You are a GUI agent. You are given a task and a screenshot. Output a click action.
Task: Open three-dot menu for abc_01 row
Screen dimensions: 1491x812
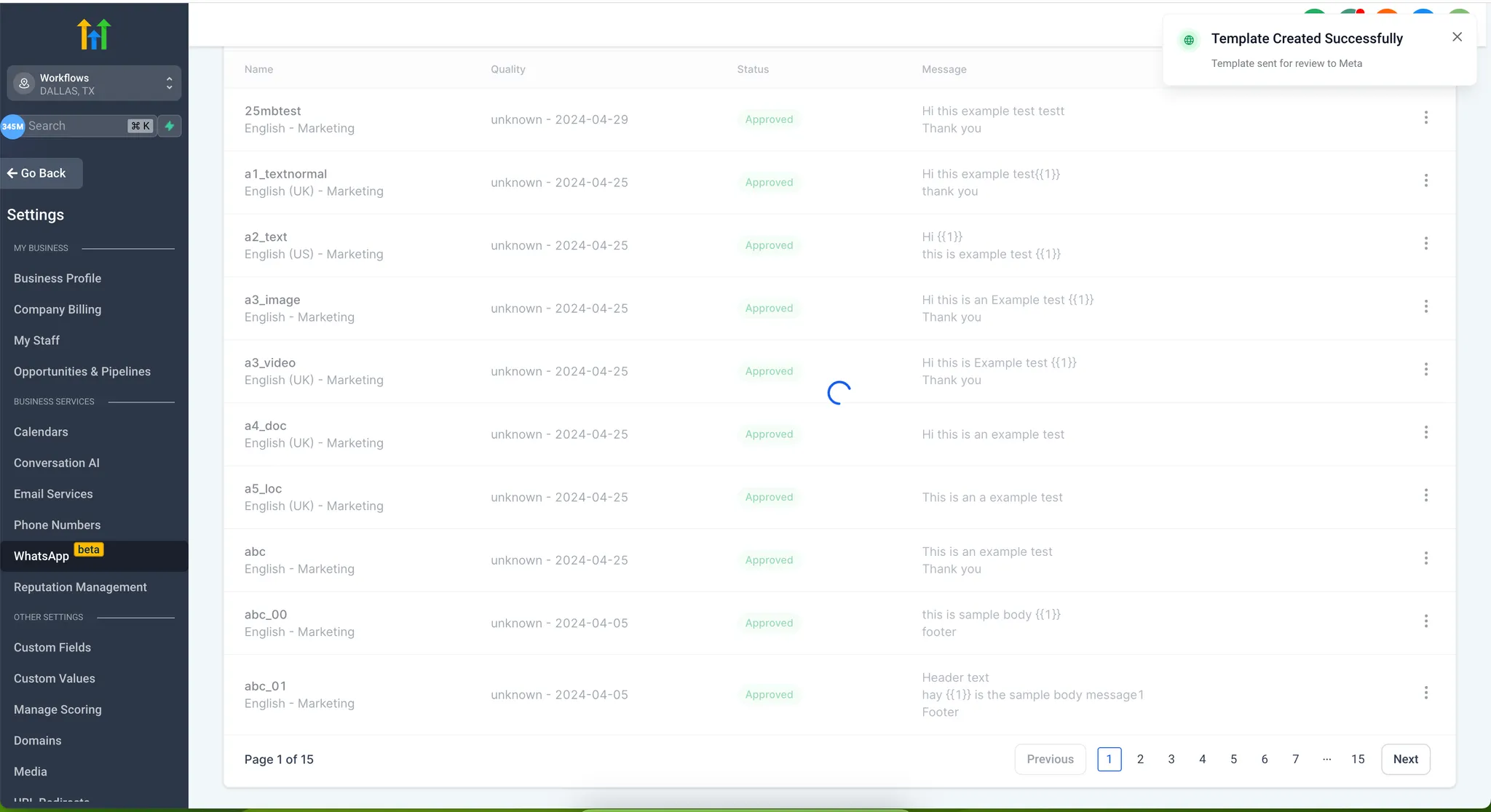(x=1425, y=693)
